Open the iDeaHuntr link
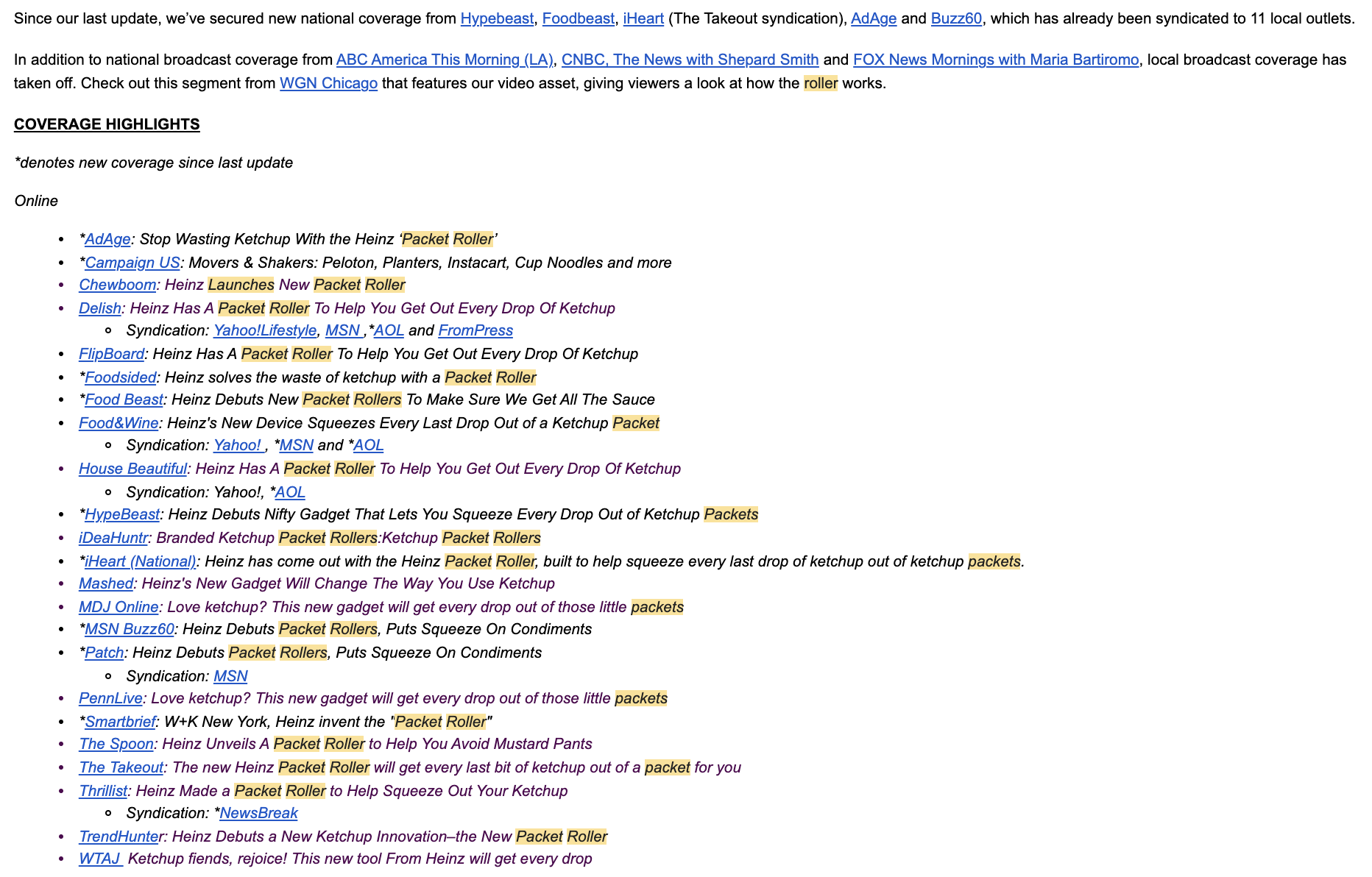This screenshot has height=877, width=1372. point(113,538)
